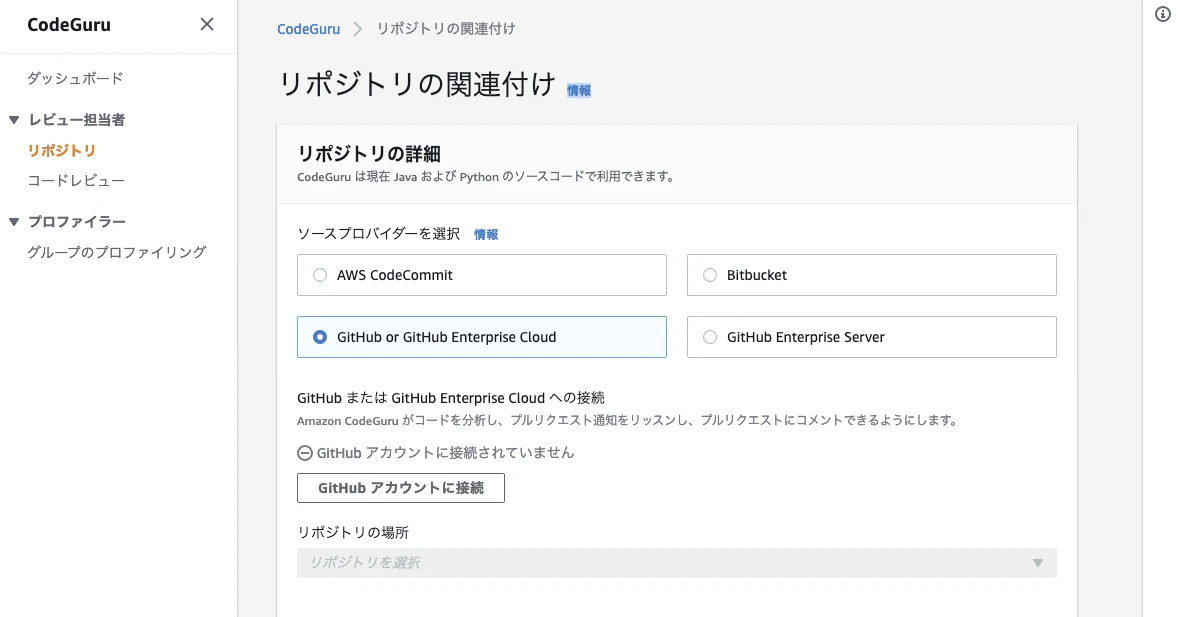Click リポジトリの関連付け breadcrumb text

tap(446, 29)
